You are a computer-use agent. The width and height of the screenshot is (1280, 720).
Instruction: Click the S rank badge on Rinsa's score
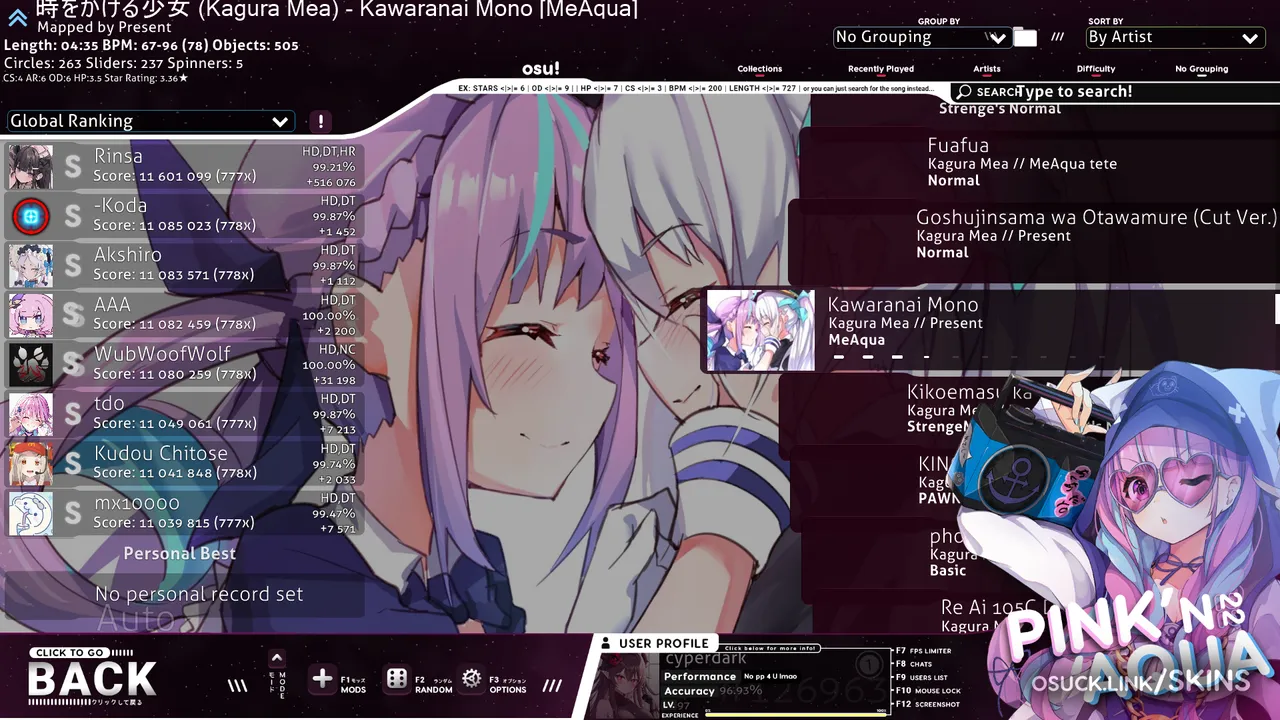tap(73, 167)
